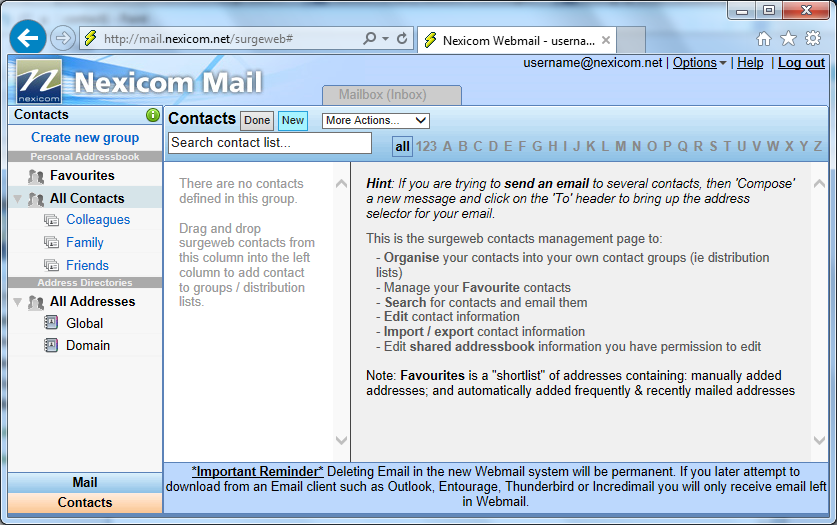Click Create new group link
Screen dimensions: 837x525
tap(85, 138)
